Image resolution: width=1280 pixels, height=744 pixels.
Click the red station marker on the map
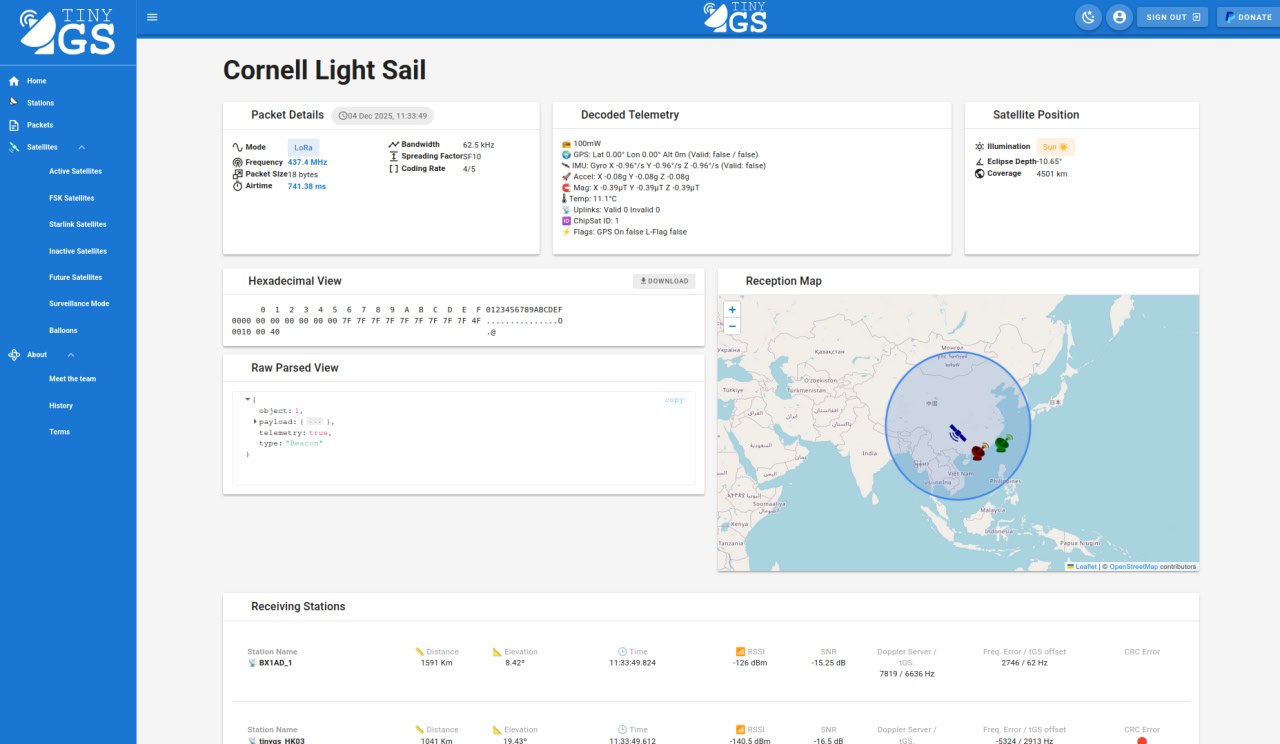pyautogui.click(x=978, y=451)
